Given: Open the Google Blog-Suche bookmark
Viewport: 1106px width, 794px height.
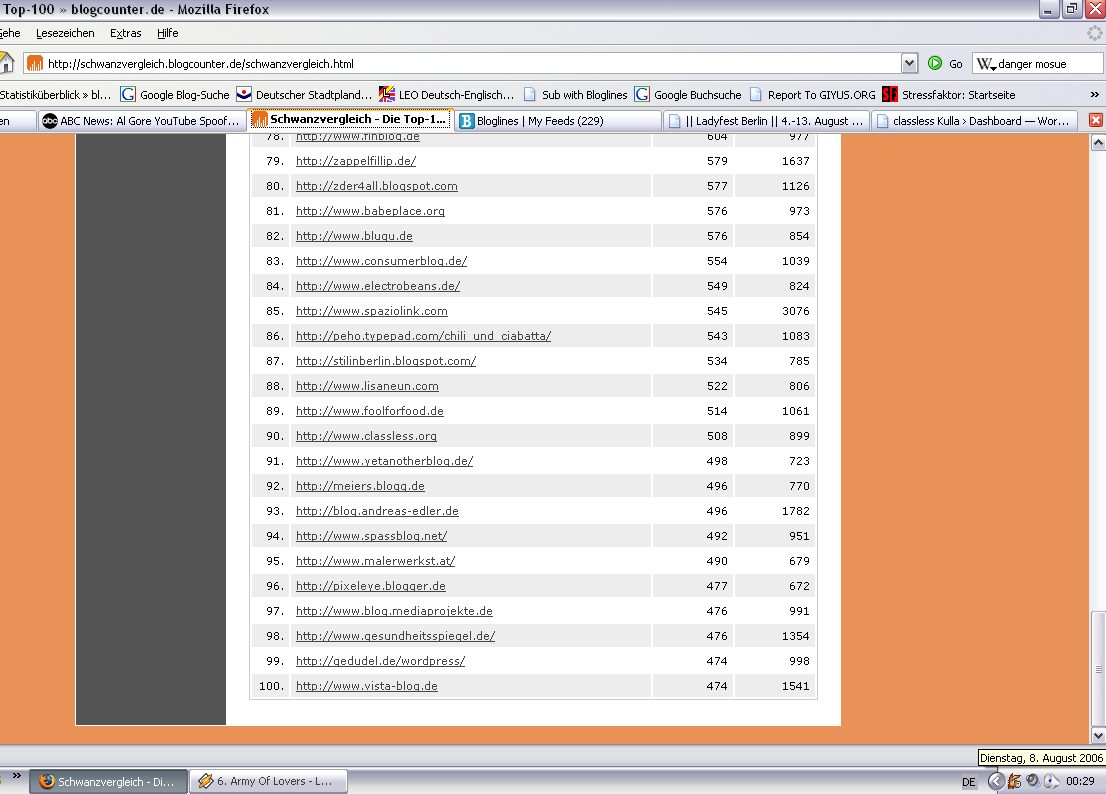Looking at the screenshot, I should click(175, 95).
